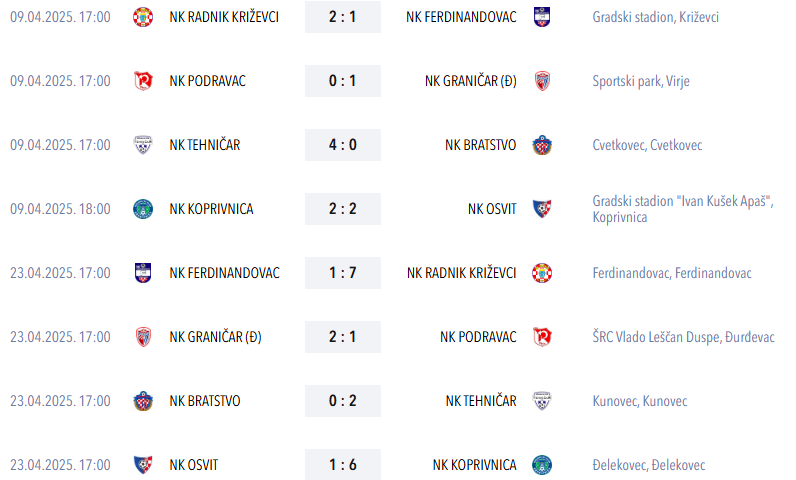This screenshot has width=796, height=480.
Task: Click NK Ferdinandovac crest in the 1:7 match
Action: point(143,273)
